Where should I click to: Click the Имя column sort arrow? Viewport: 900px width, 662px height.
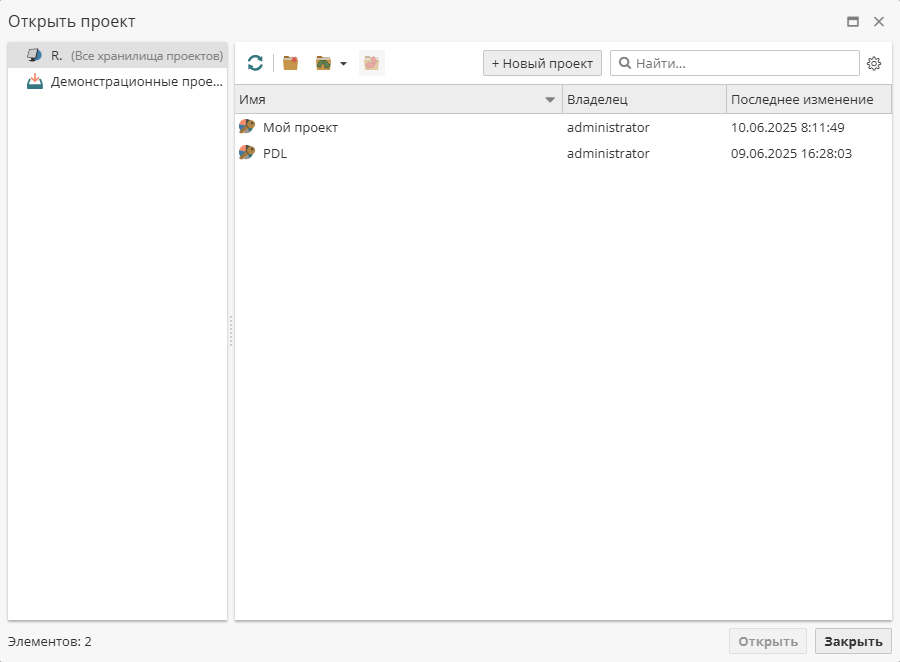point(550,100)
